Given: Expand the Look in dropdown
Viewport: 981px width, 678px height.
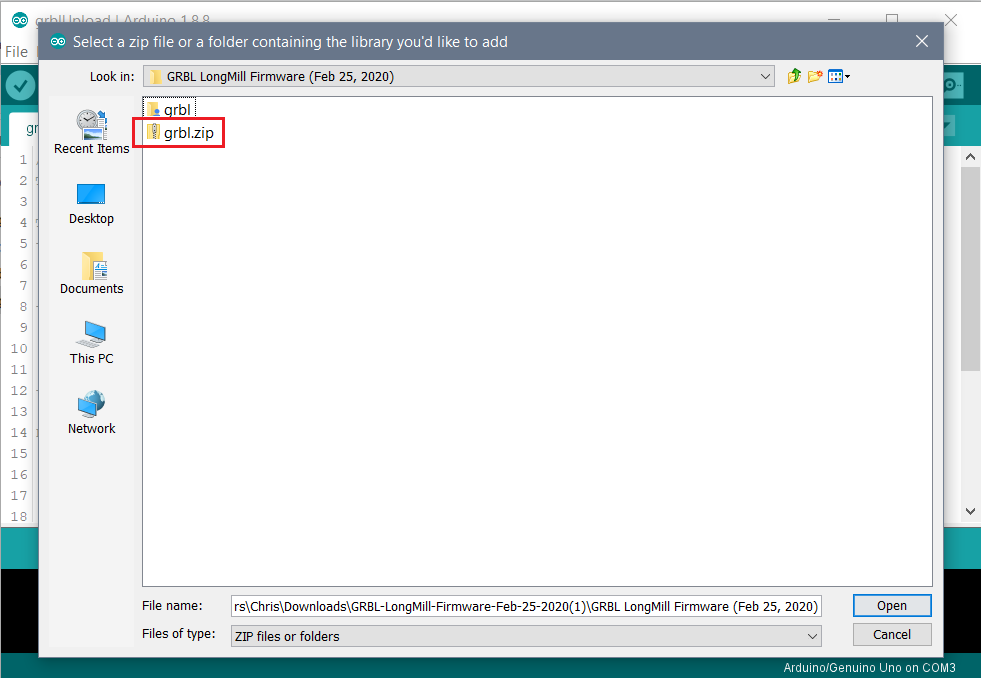Looking at the screenshot, I should pos(765,76).
